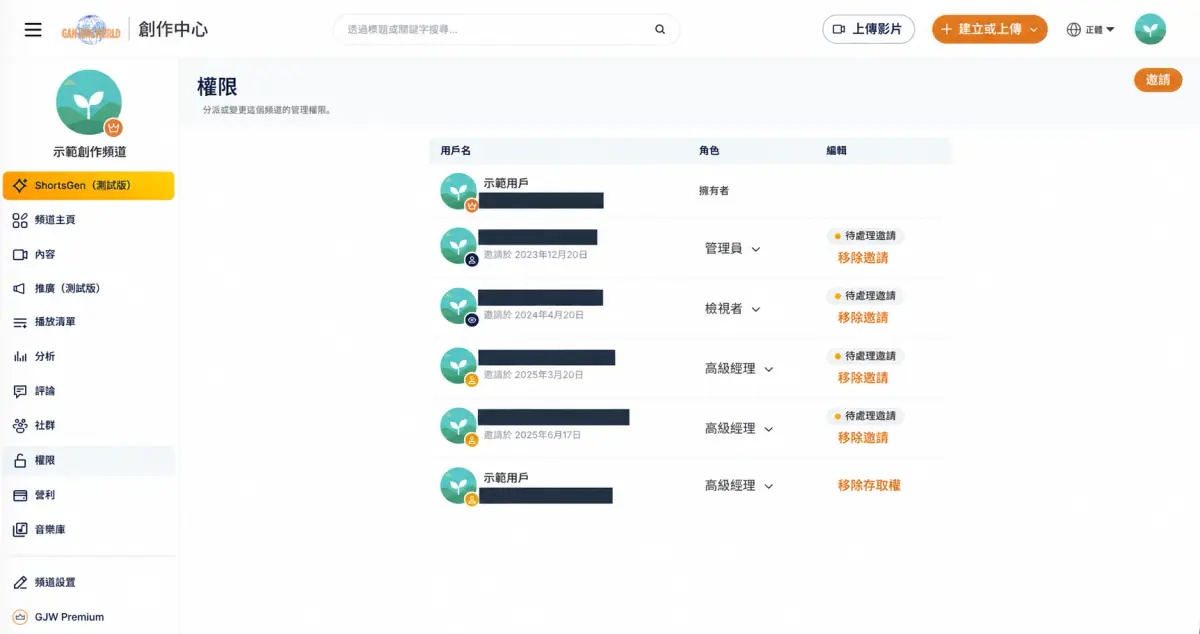Screen dimensions: 1200x634
Task: Open the account avatar in the top bar
Action: [1150, 29]
